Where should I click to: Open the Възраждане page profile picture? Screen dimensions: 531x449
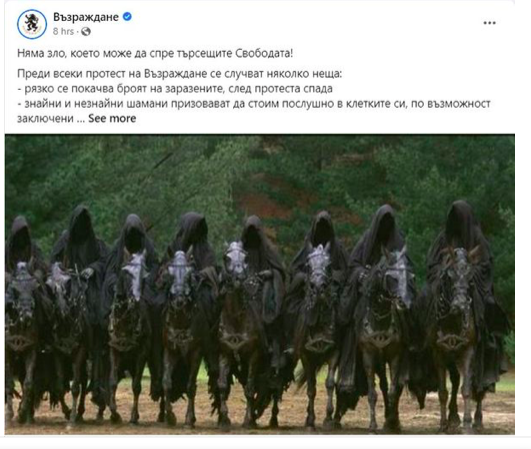32,24
